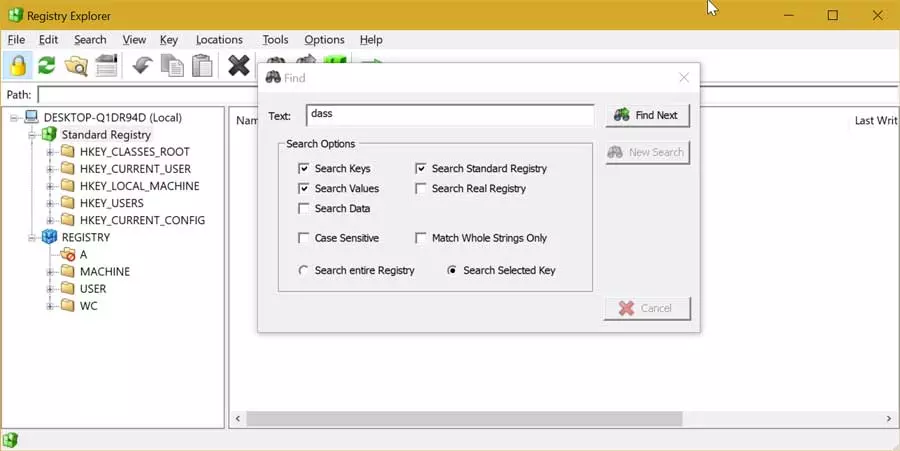Click the binoculars icon in Find title
900x451 pixels.
(273, 77)
